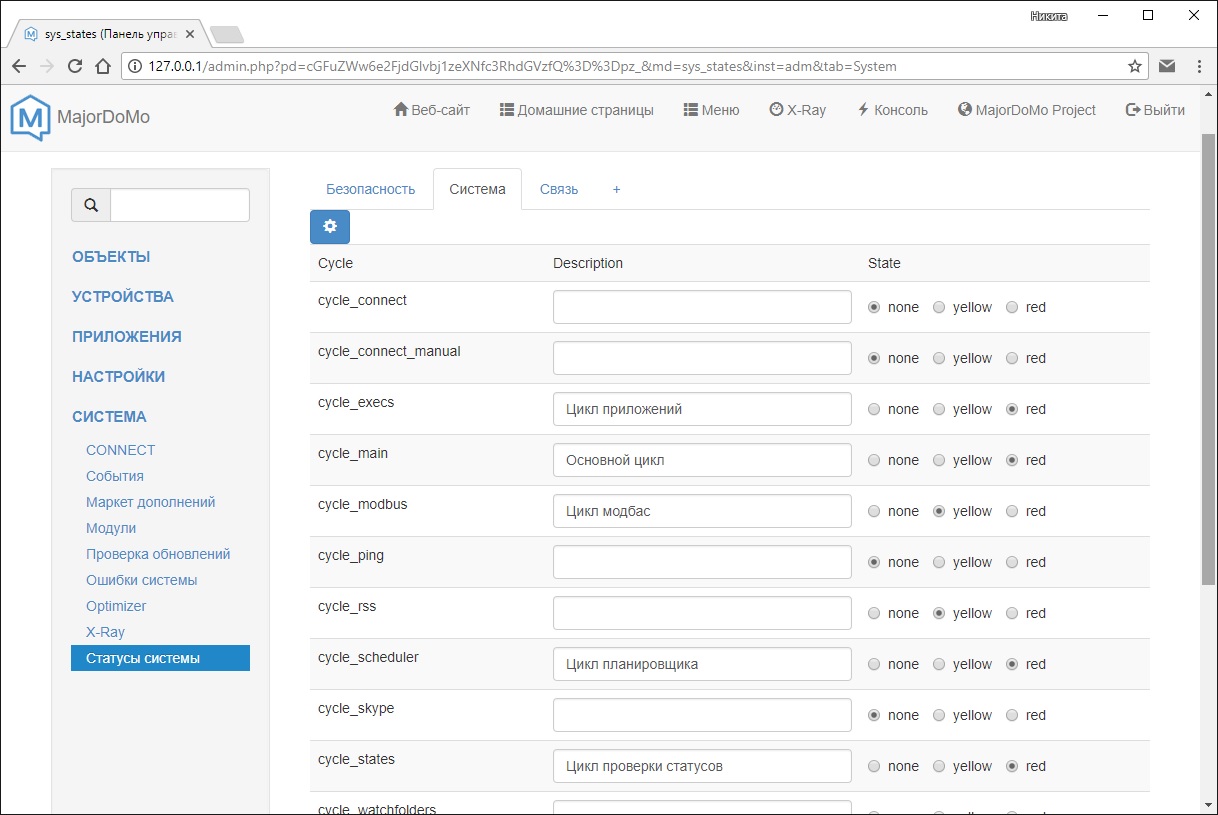Expand the НАСТРОЙКИ sidebar section
Image resolution: width=1218 pixels, height=815 pixels.
118,377
